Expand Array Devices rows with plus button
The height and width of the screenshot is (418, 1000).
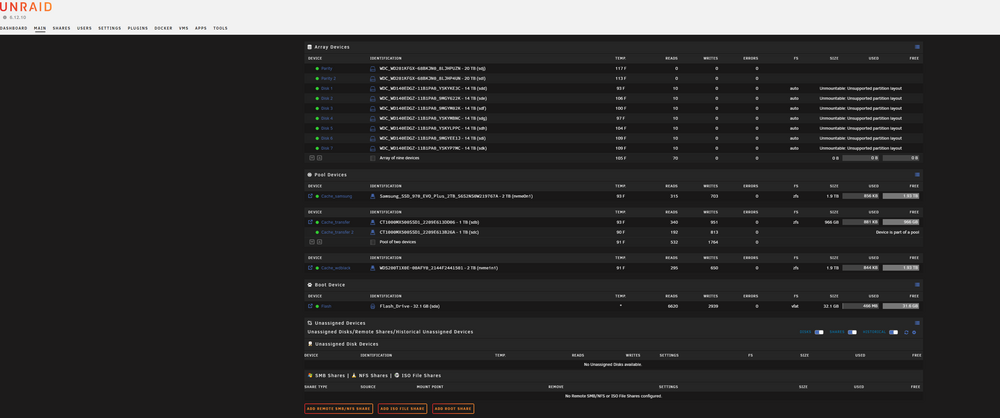pyautogui.click(x=320, y=158)
